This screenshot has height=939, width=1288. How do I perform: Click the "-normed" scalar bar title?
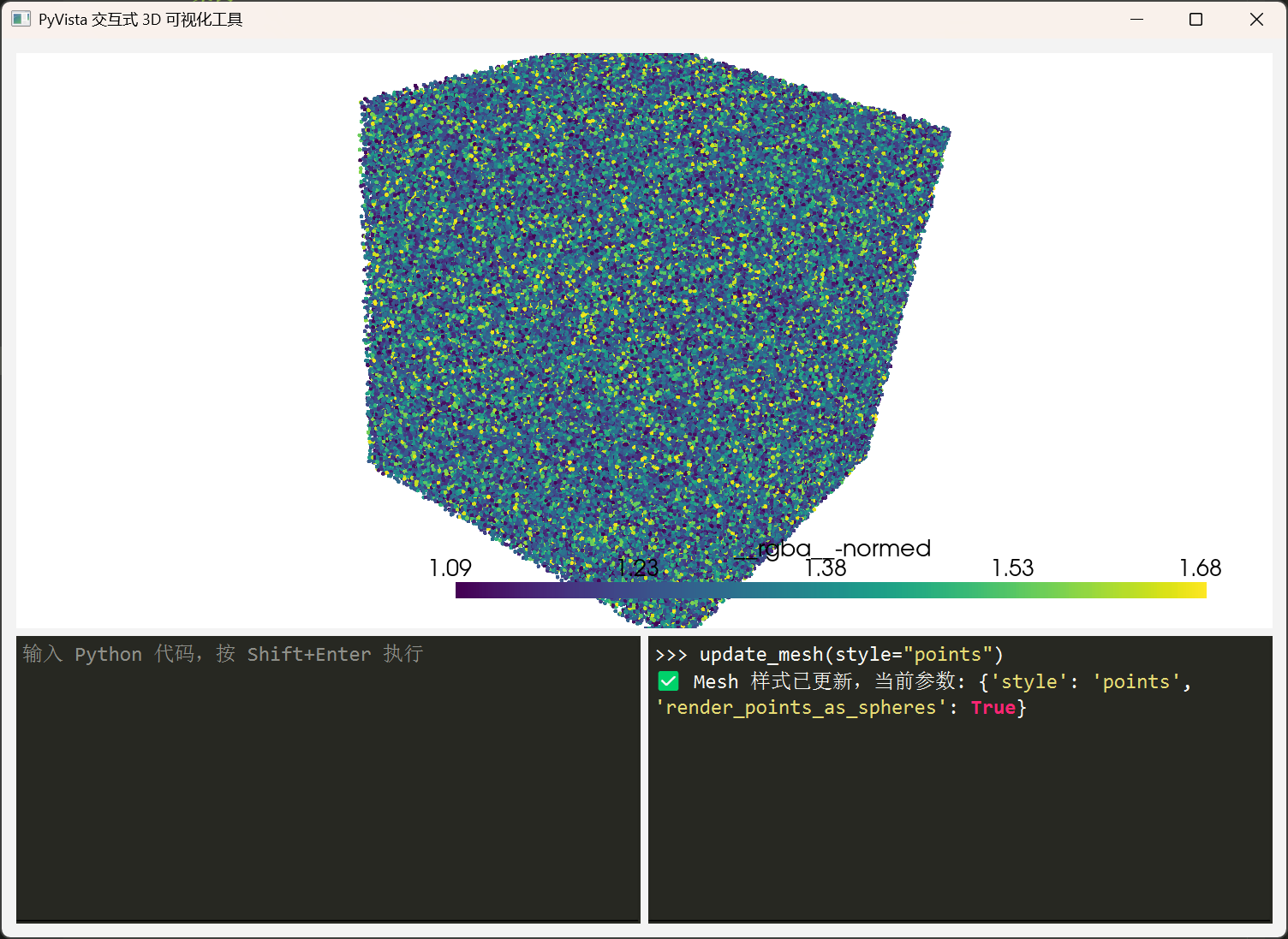pyautogui.click(x=882, y=548)
